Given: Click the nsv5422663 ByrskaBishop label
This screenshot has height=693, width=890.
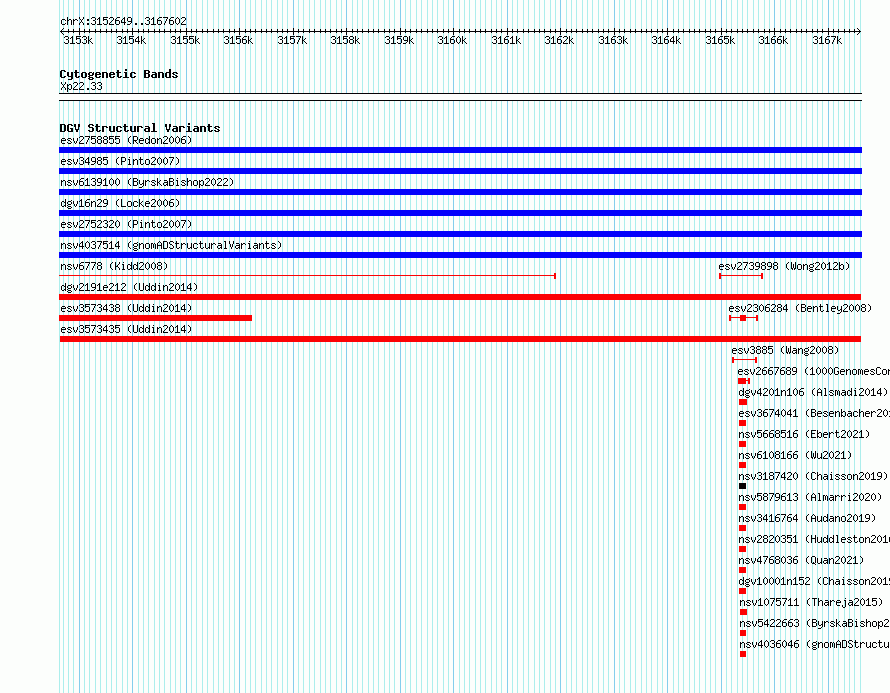Looking at the screenshot, I should pos(815,623).
